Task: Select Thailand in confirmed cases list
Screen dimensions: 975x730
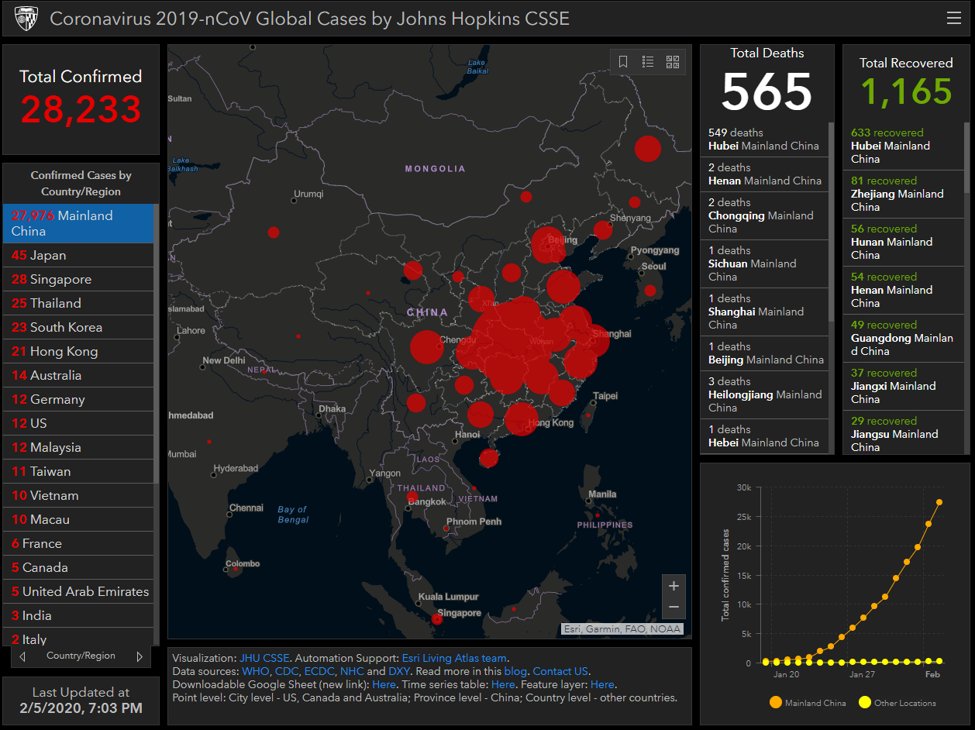Action: coord(78,303)
